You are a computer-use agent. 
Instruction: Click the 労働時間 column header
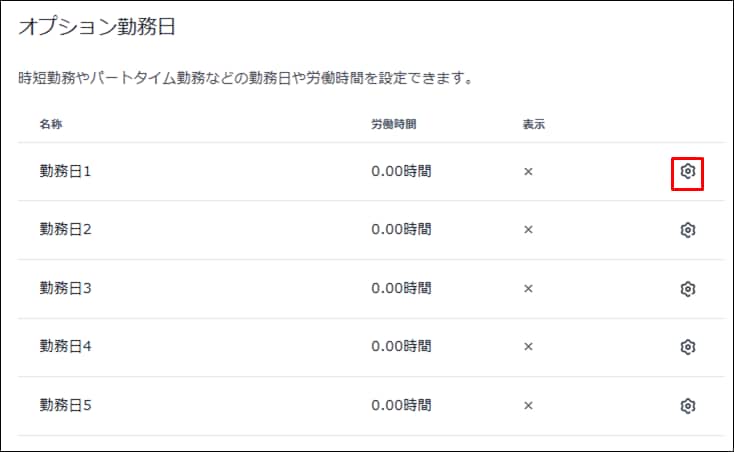(393, 125)
